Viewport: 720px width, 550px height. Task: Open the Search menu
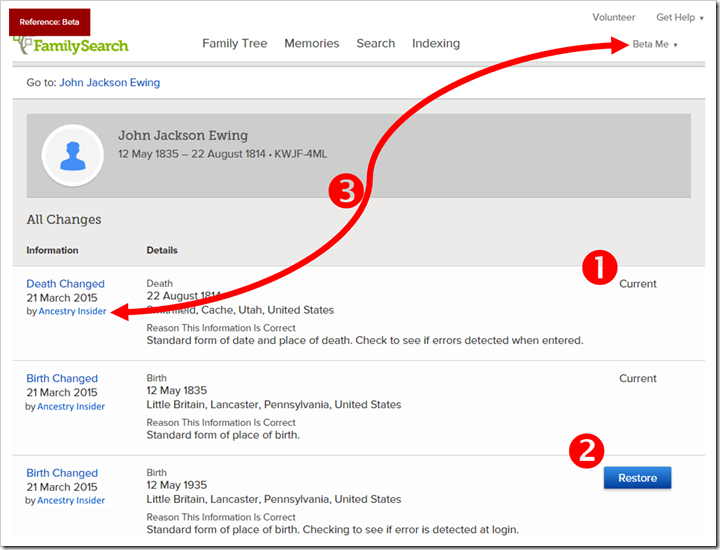click(x=376, y=43)
